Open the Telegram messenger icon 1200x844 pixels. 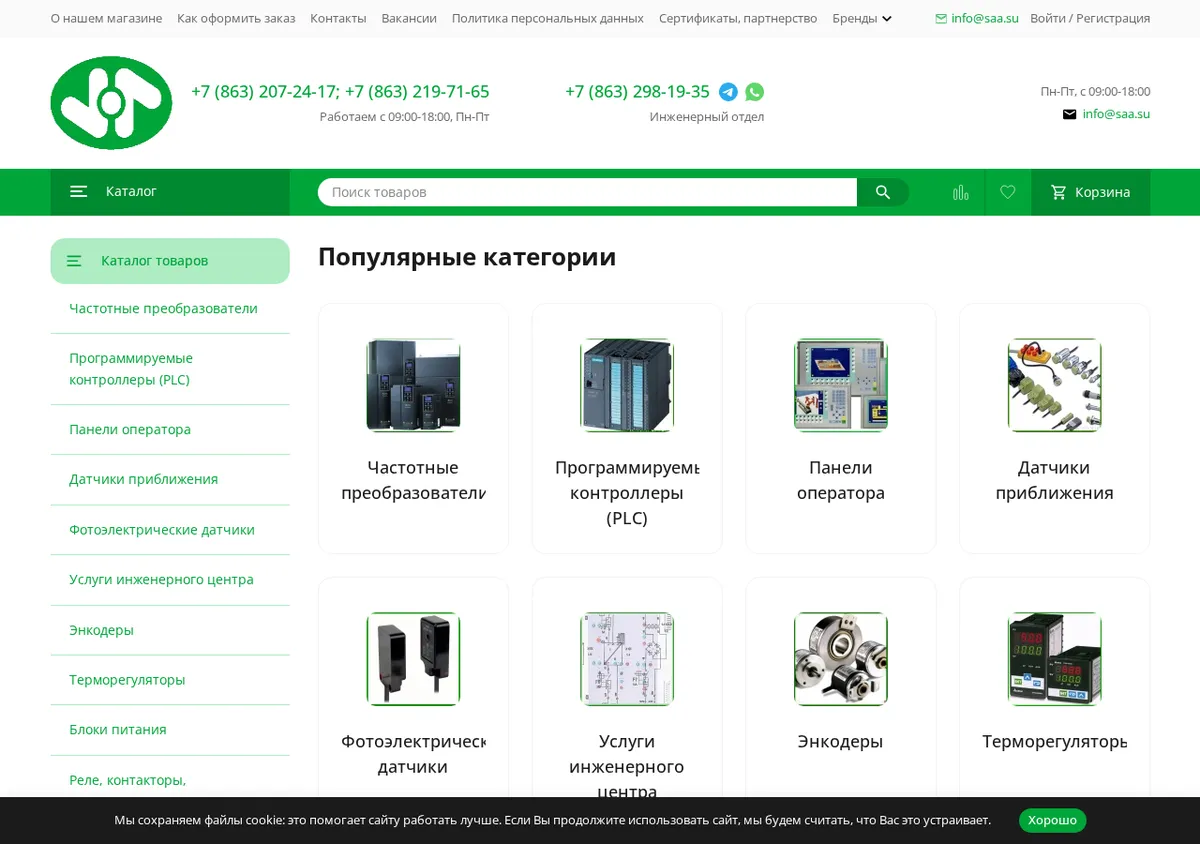click(728, 92)
